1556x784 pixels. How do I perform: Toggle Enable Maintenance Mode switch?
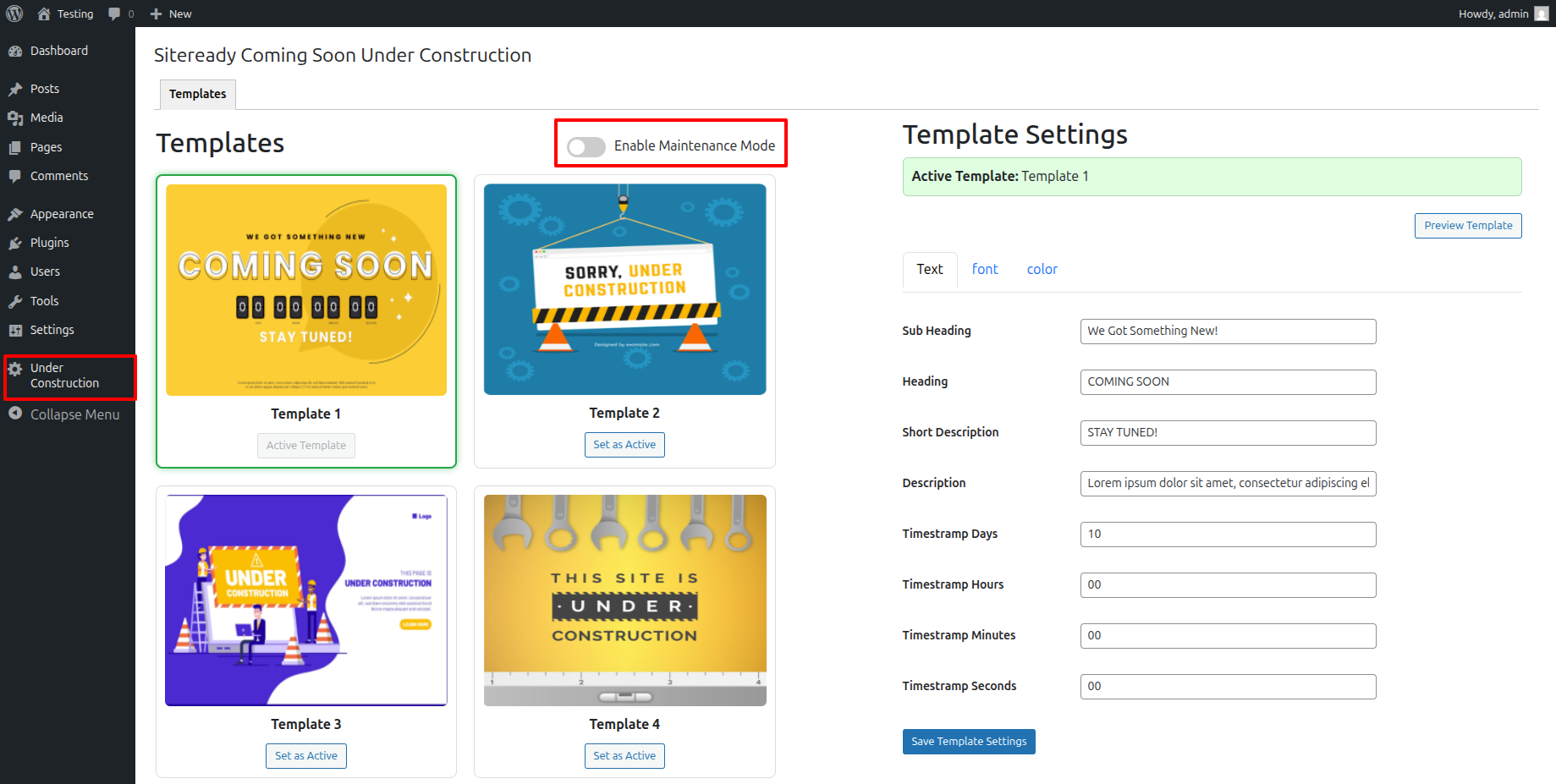[586, 146]
